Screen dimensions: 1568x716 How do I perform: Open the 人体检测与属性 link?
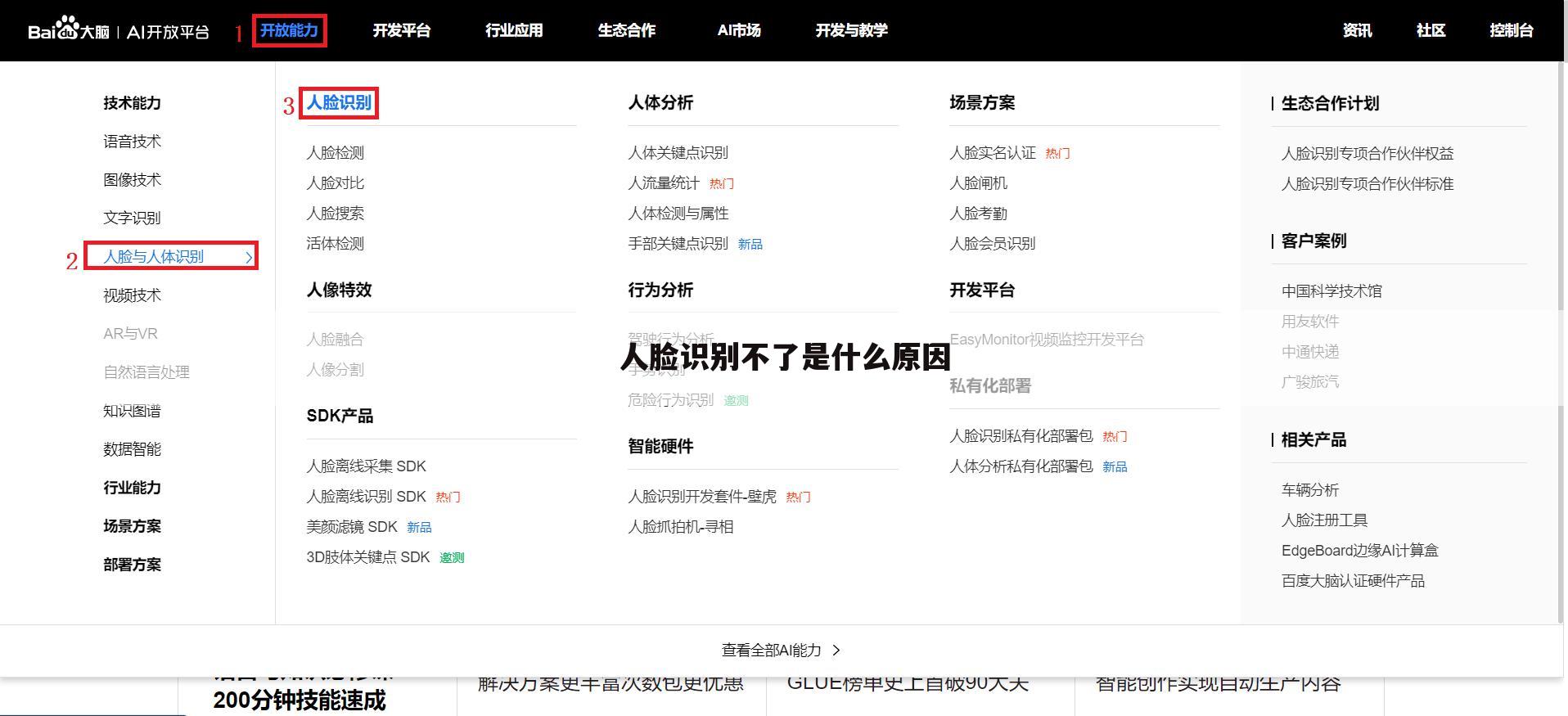[x=678, y=214]
